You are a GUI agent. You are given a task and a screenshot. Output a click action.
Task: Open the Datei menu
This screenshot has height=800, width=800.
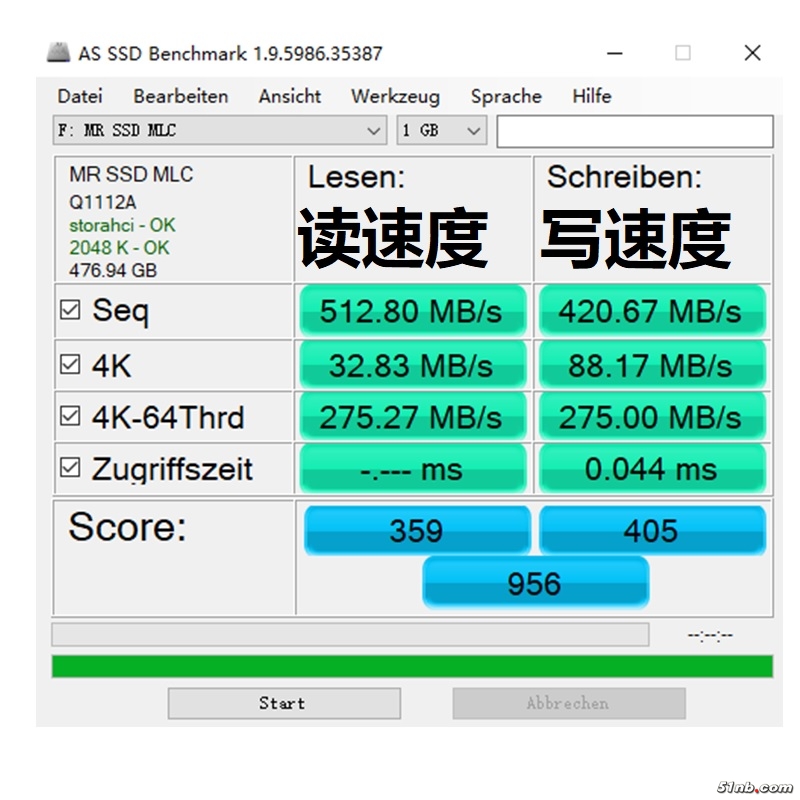80,96
